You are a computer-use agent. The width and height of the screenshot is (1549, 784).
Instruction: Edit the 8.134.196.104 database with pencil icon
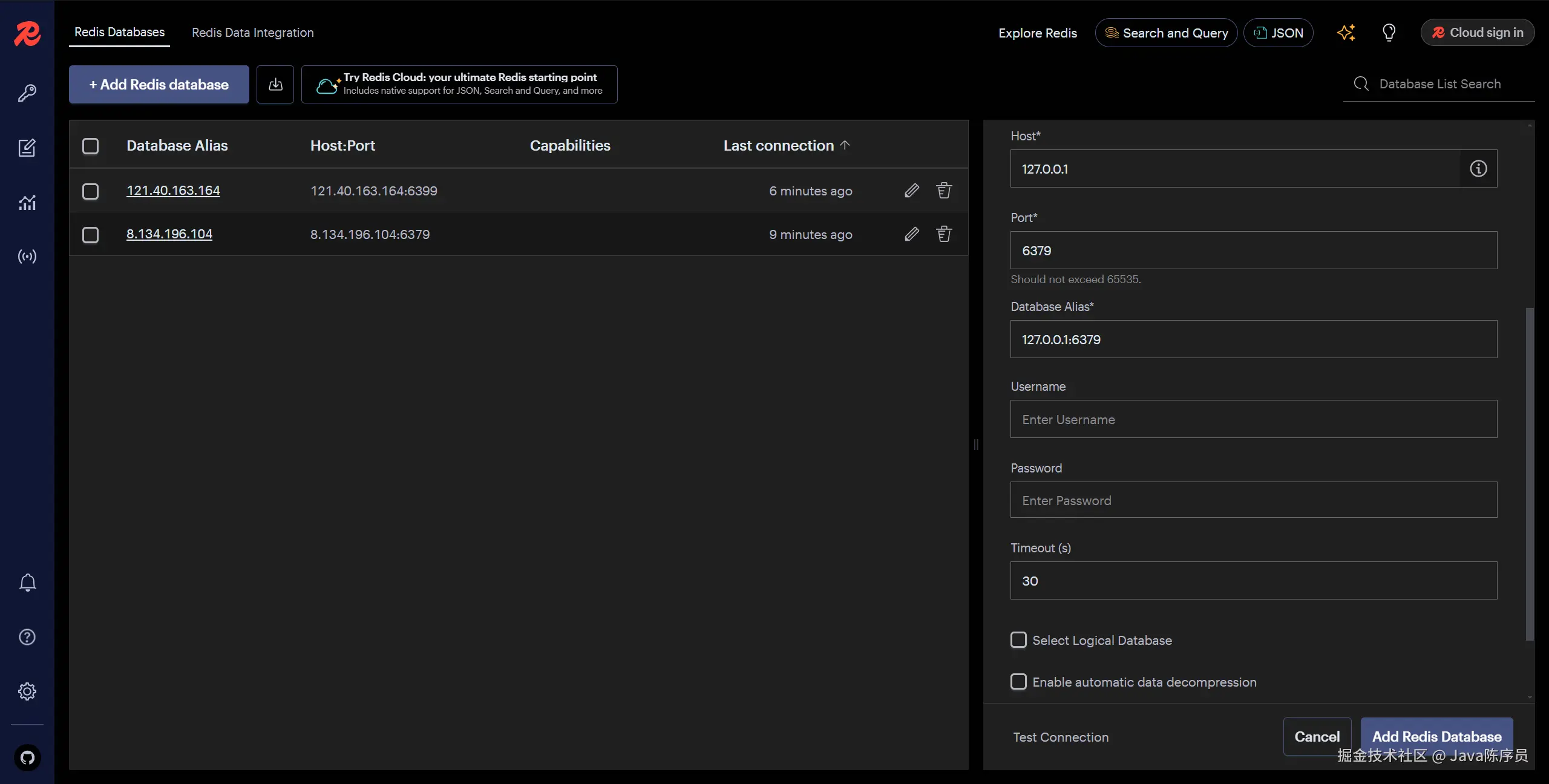click(912, 234)
